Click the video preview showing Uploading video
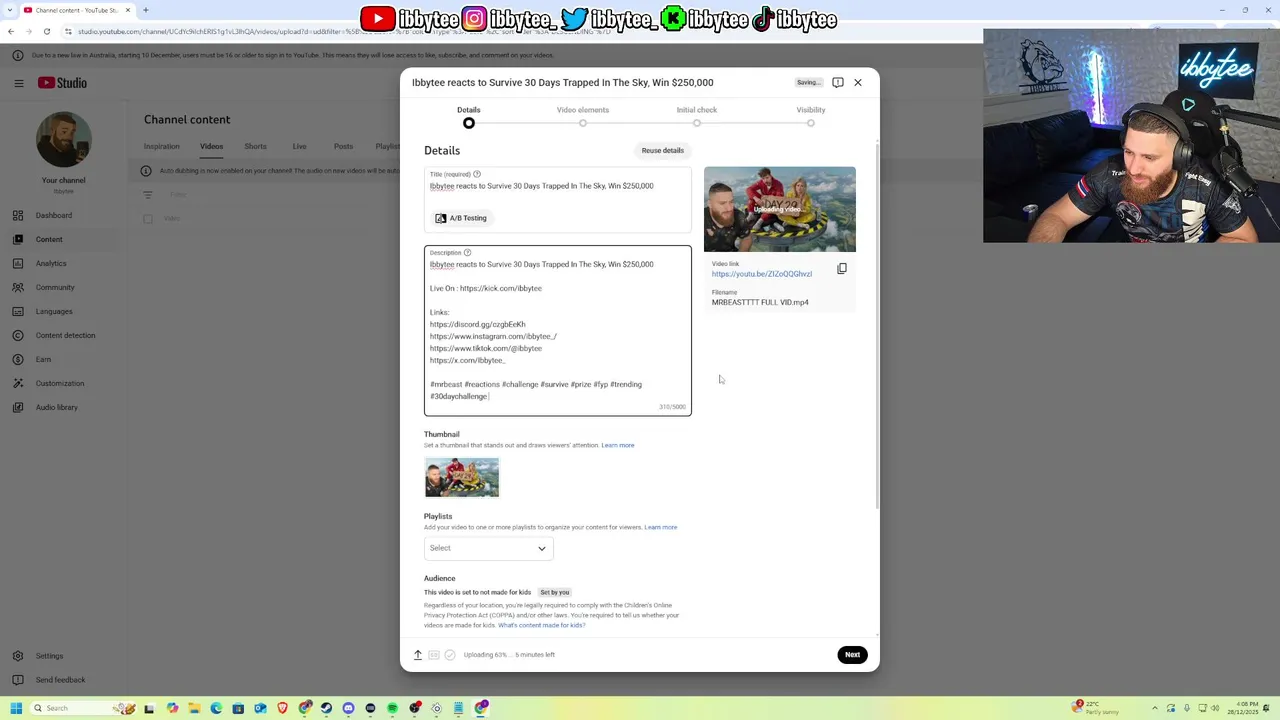The height and width of the screenshot is (720, 1280). (780, 209)
